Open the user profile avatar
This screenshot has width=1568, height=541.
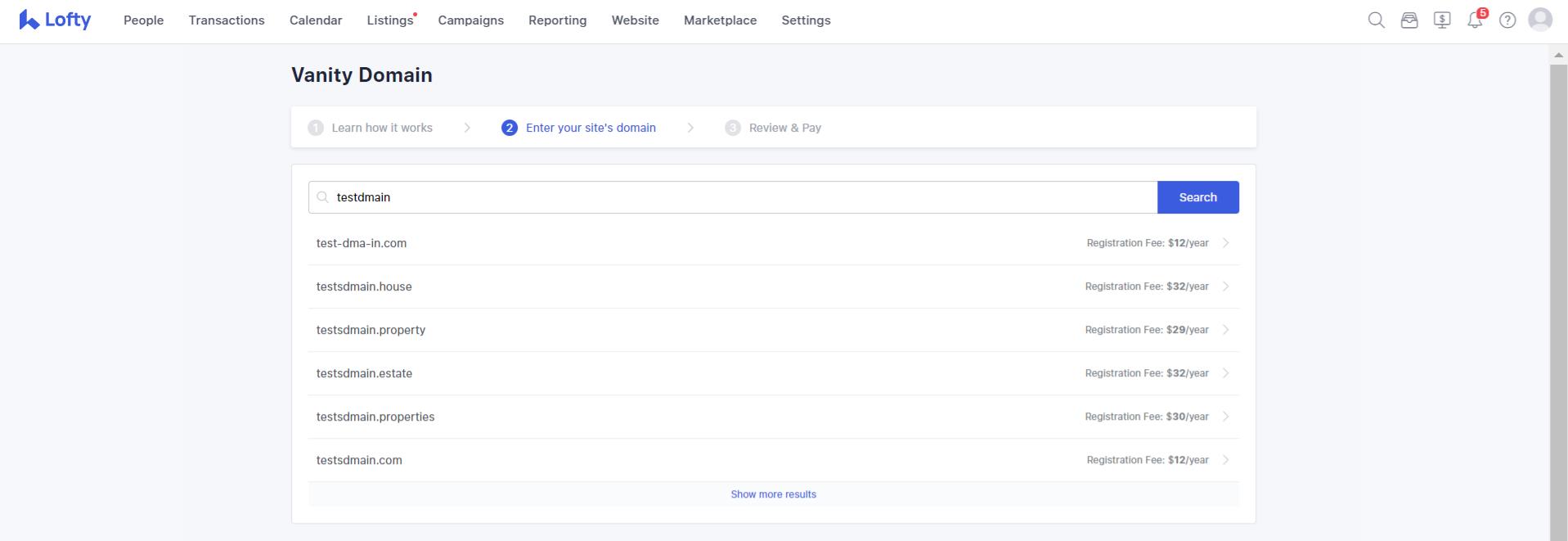(x=1540, y=20)
